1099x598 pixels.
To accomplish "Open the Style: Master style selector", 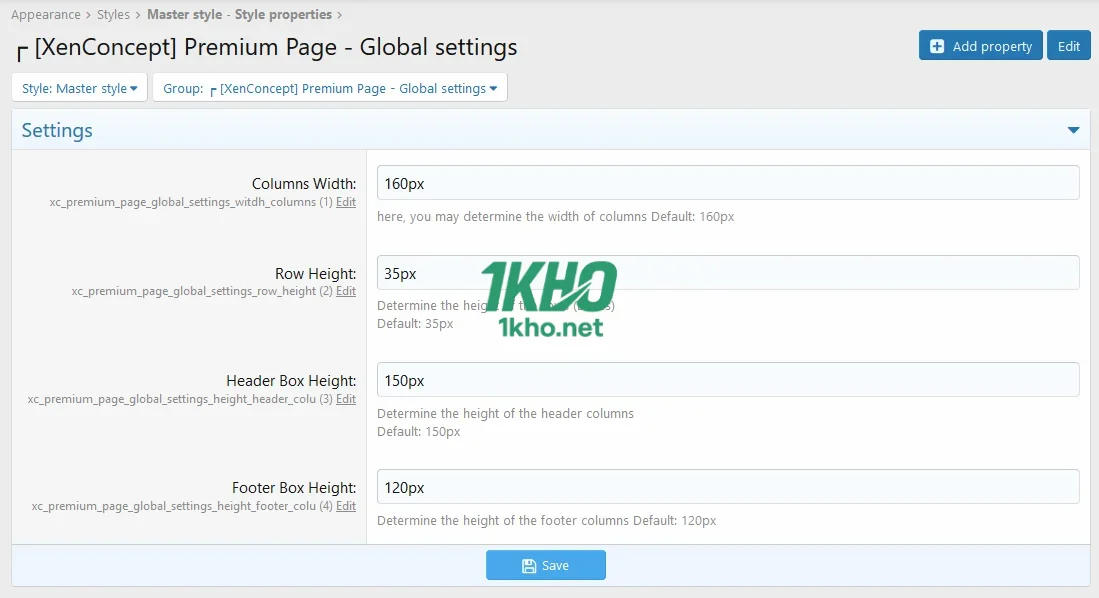I will pyautogui.click(x=78, y=87).
